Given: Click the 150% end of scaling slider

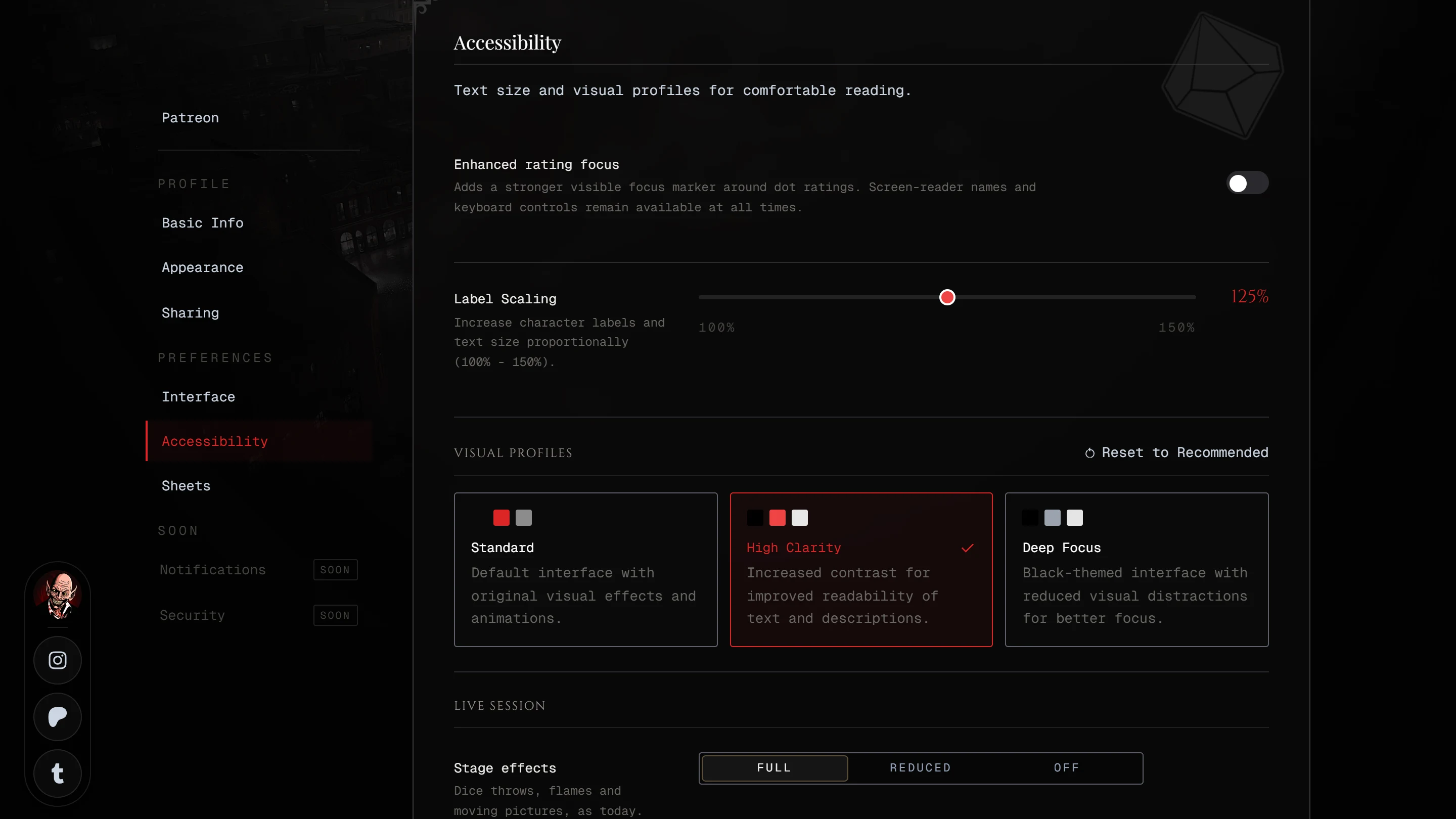Looking at the screenshot, I should click(x=1194, y=297).
